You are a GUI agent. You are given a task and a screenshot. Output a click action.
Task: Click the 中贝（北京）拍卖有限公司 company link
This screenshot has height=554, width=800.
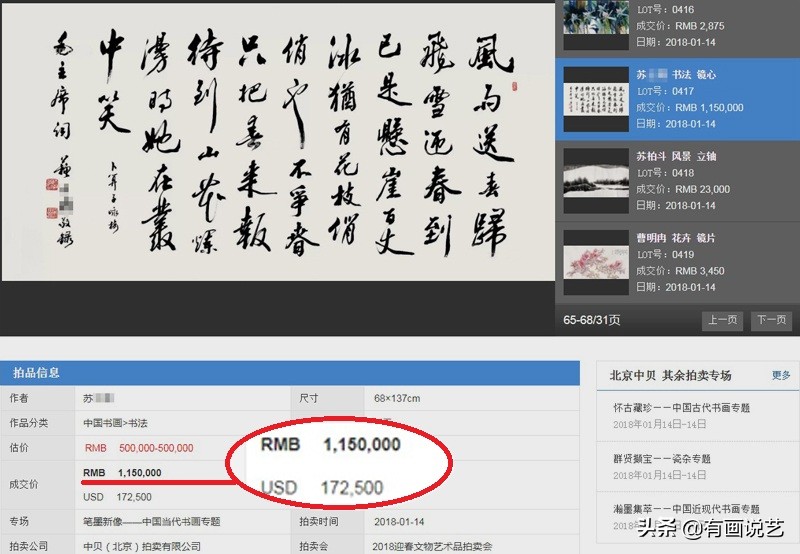coord(142,546)
